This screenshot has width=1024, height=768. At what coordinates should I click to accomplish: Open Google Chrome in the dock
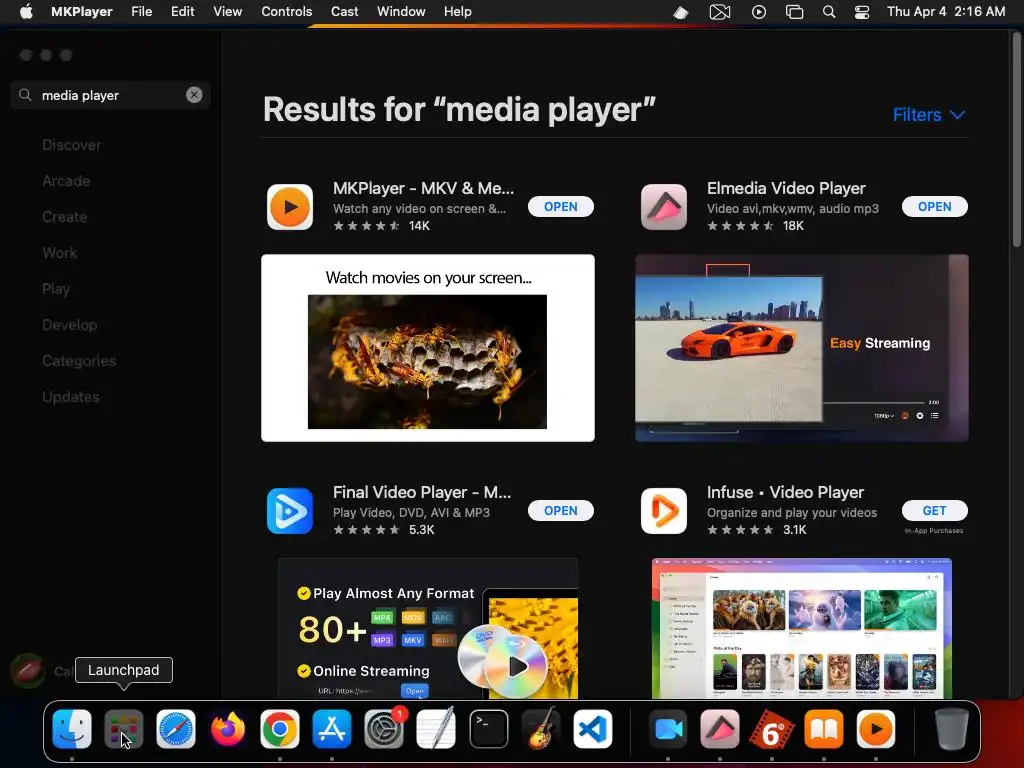280,729
